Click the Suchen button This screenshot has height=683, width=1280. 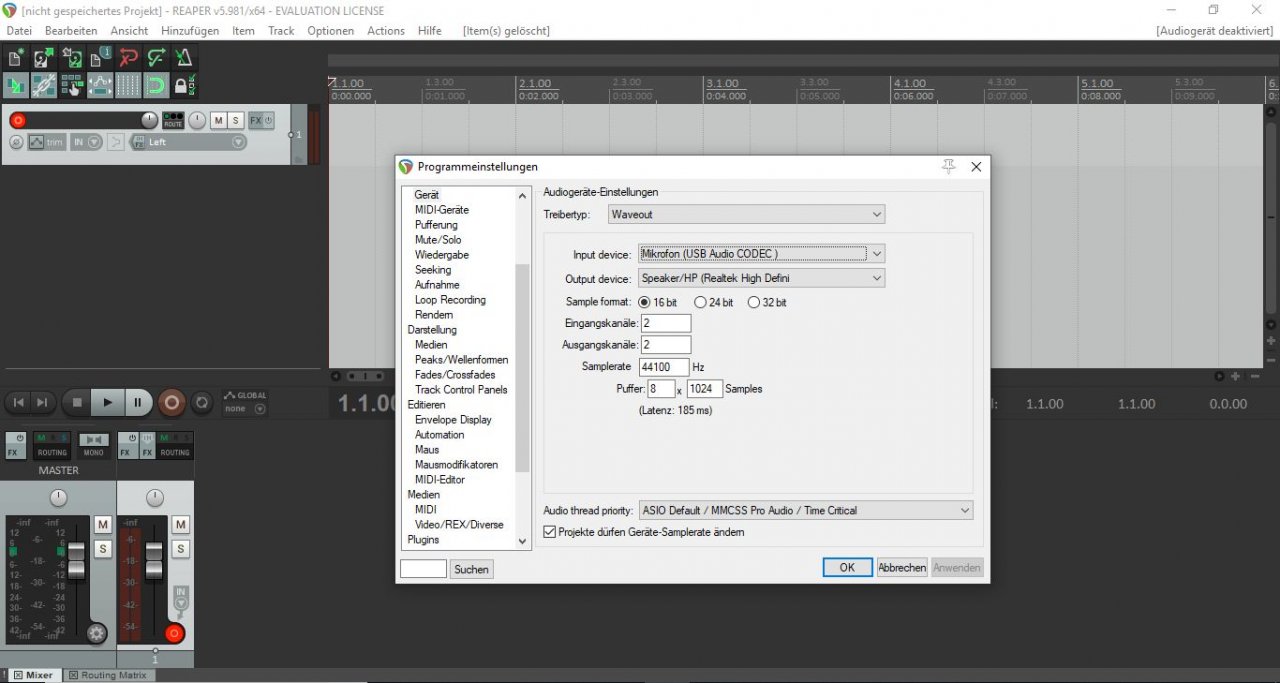pos(471,569)
